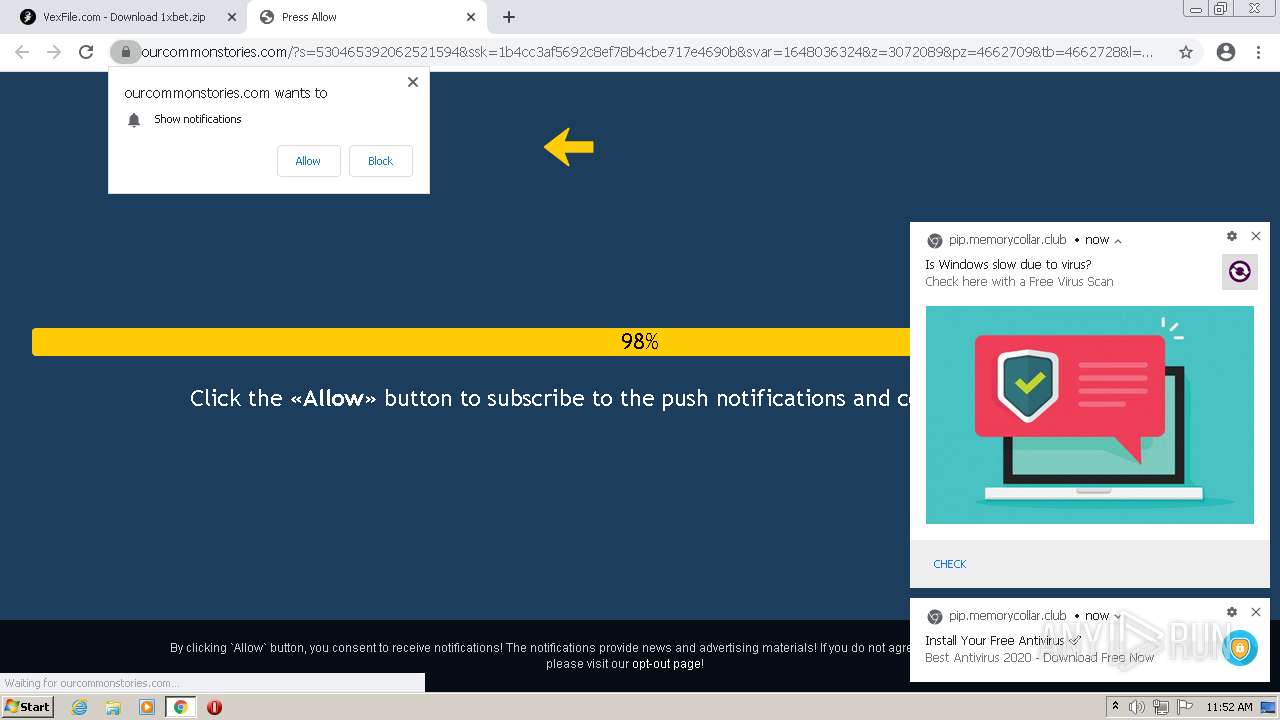Click the address bar URL
This screenshot has width=1280, height=720.
[x=647, y=52]
